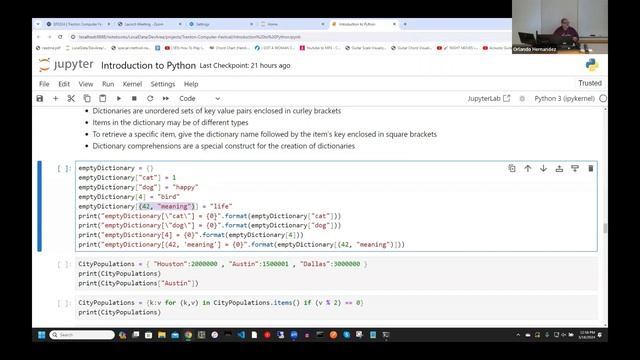This screenshot has width=640, height=360.
Task: Click into the dictionary comprehension cell
Action: coord(336,307)
